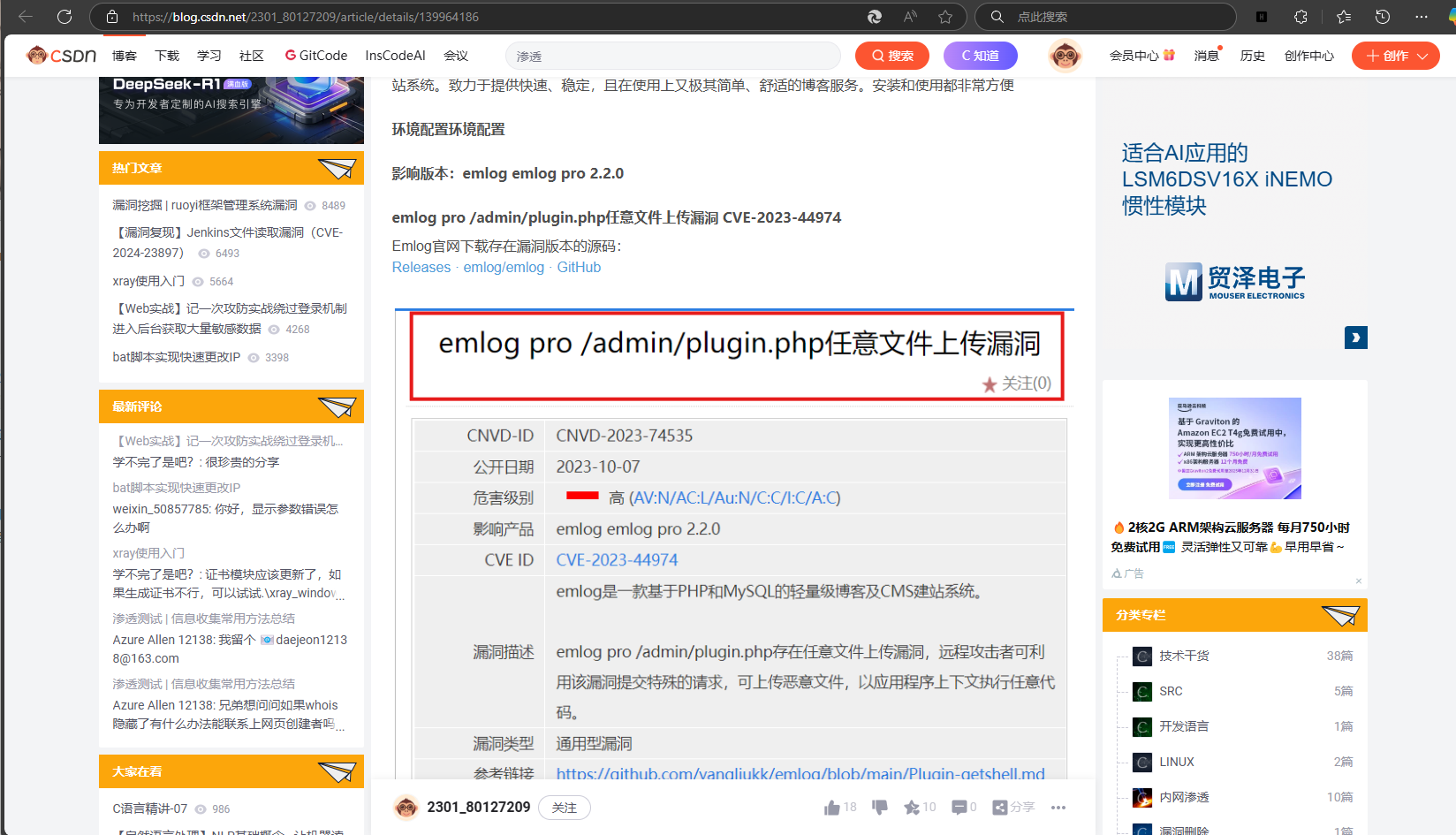The width and height of the screenshot is (1456, 835).
Task: Favorite the article with the star icon
Action: tap(912, 808)
